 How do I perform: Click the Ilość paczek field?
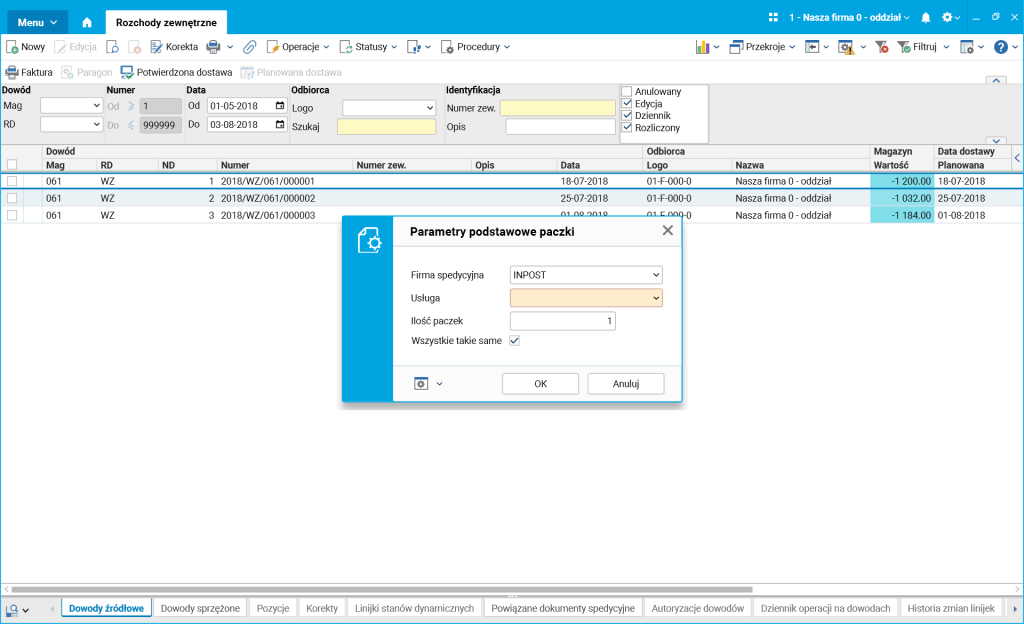(562, 321)
